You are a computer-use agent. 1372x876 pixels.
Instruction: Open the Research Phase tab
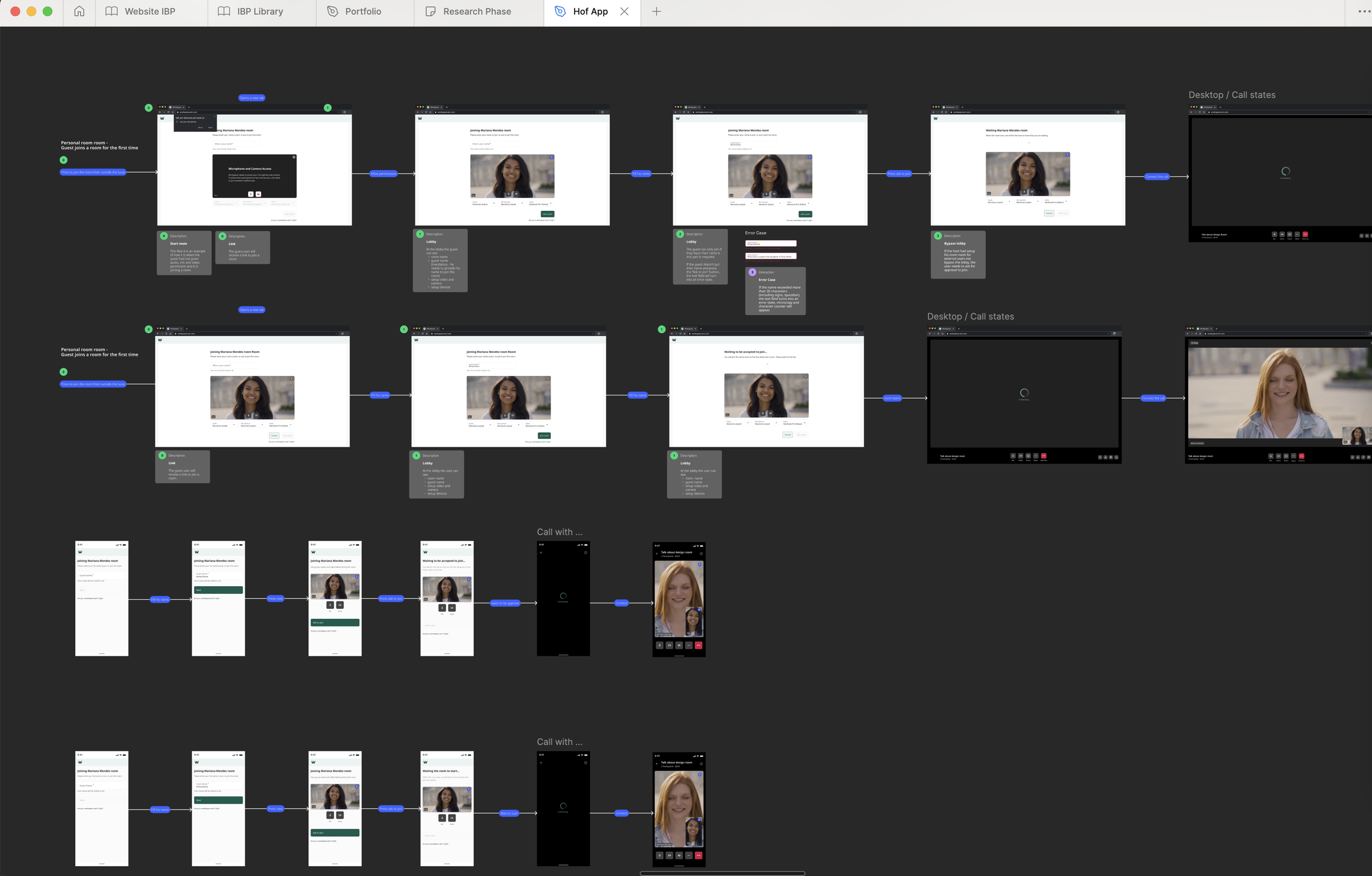tap(479, 12)
